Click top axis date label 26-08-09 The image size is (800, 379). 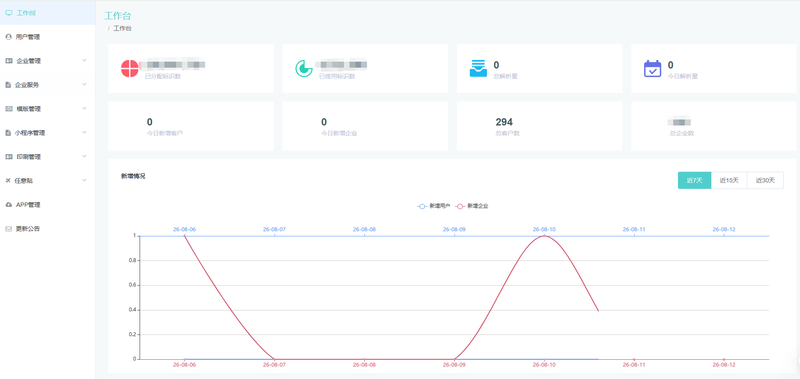(454, 230)
